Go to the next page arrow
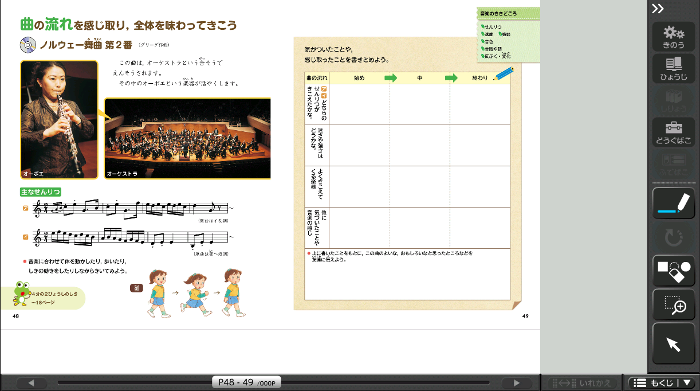700x391 pixels. coord(517,383)
